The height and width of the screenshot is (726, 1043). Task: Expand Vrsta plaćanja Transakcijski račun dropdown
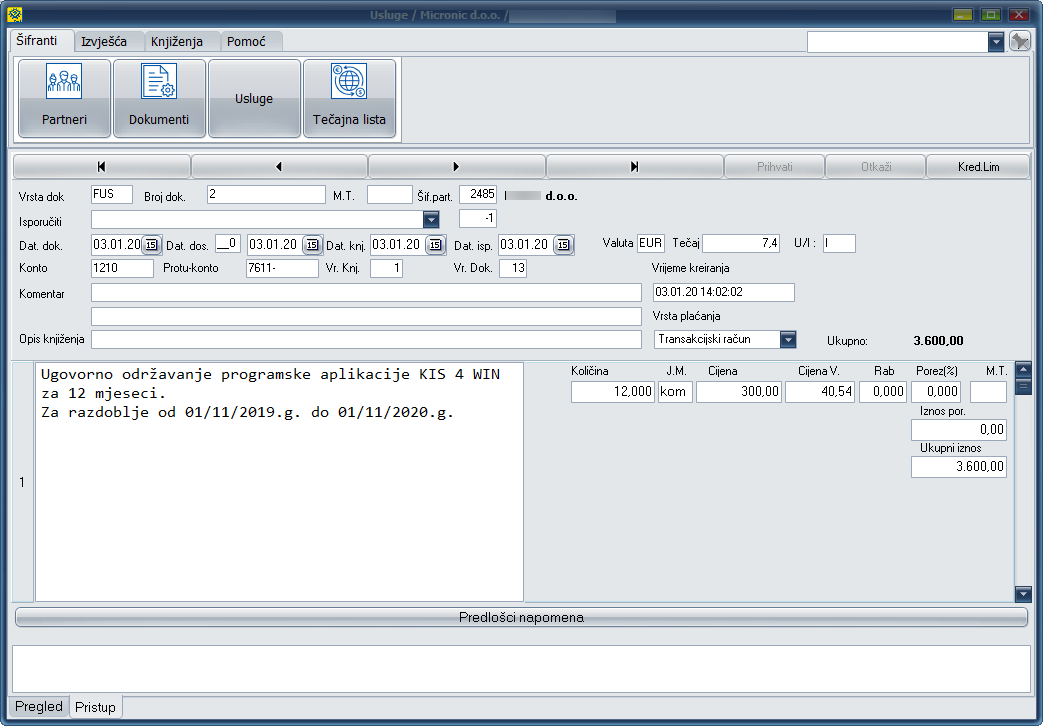coord(788,340)
